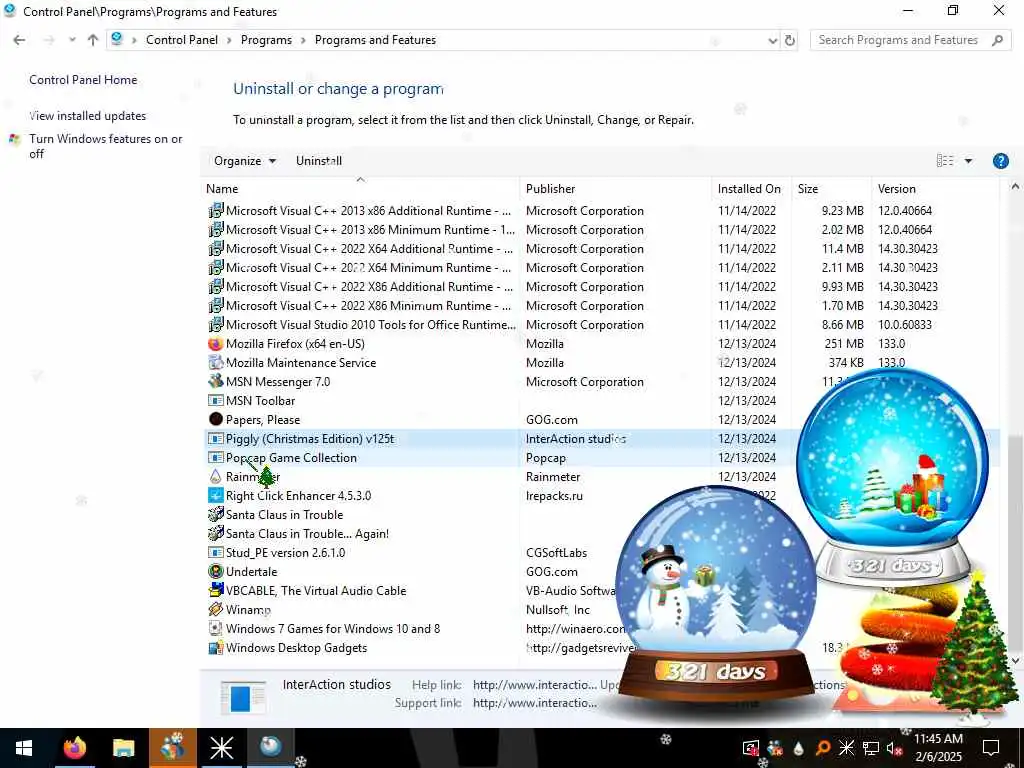Sort by the Publisher column header

(x=616, y=189)
